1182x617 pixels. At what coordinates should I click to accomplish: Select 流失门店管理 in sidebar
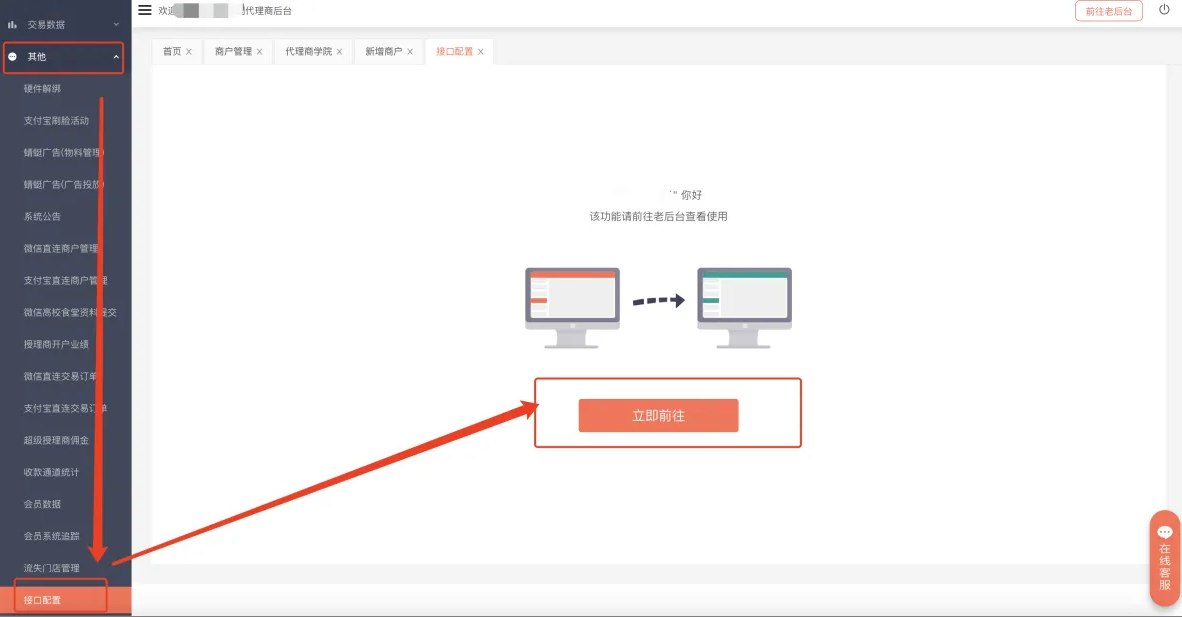(x=51, y=568)
